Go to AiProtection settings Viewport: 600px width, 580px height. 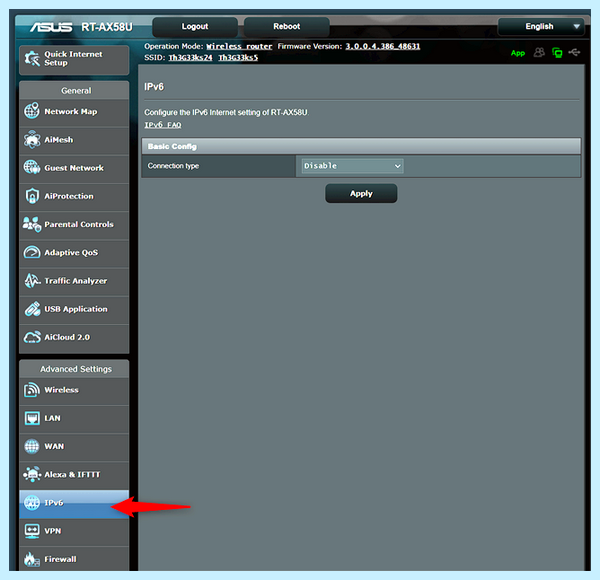[x=74, y=196]
